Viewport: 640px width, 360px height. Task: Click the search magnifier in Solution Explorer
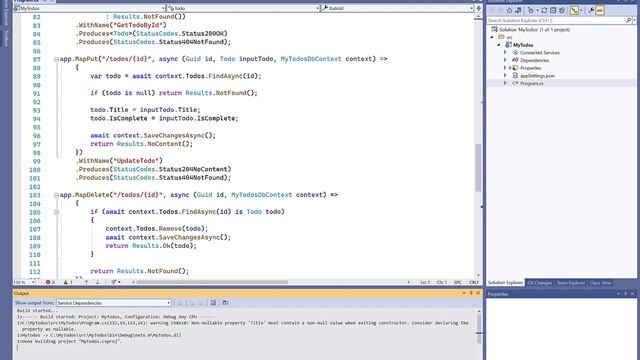pos(629,20)
